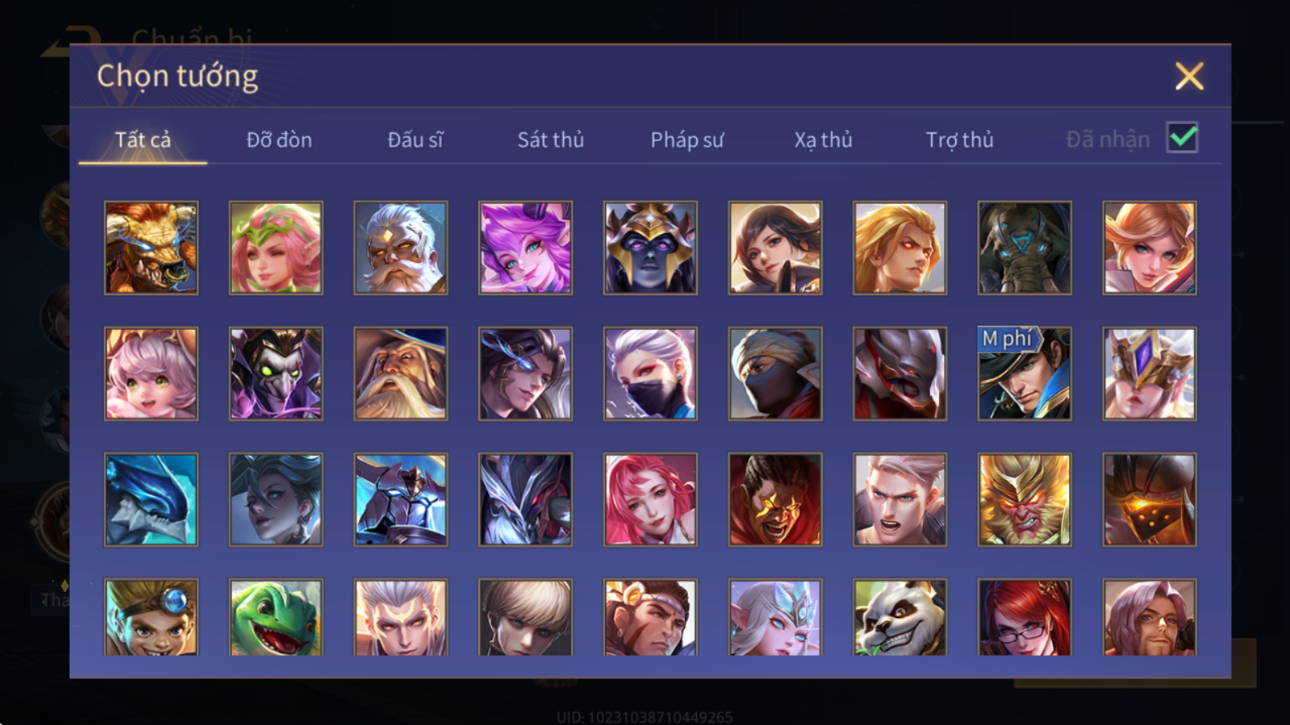Toggle the Đã nhận checkbox

tap(1182, 138)
